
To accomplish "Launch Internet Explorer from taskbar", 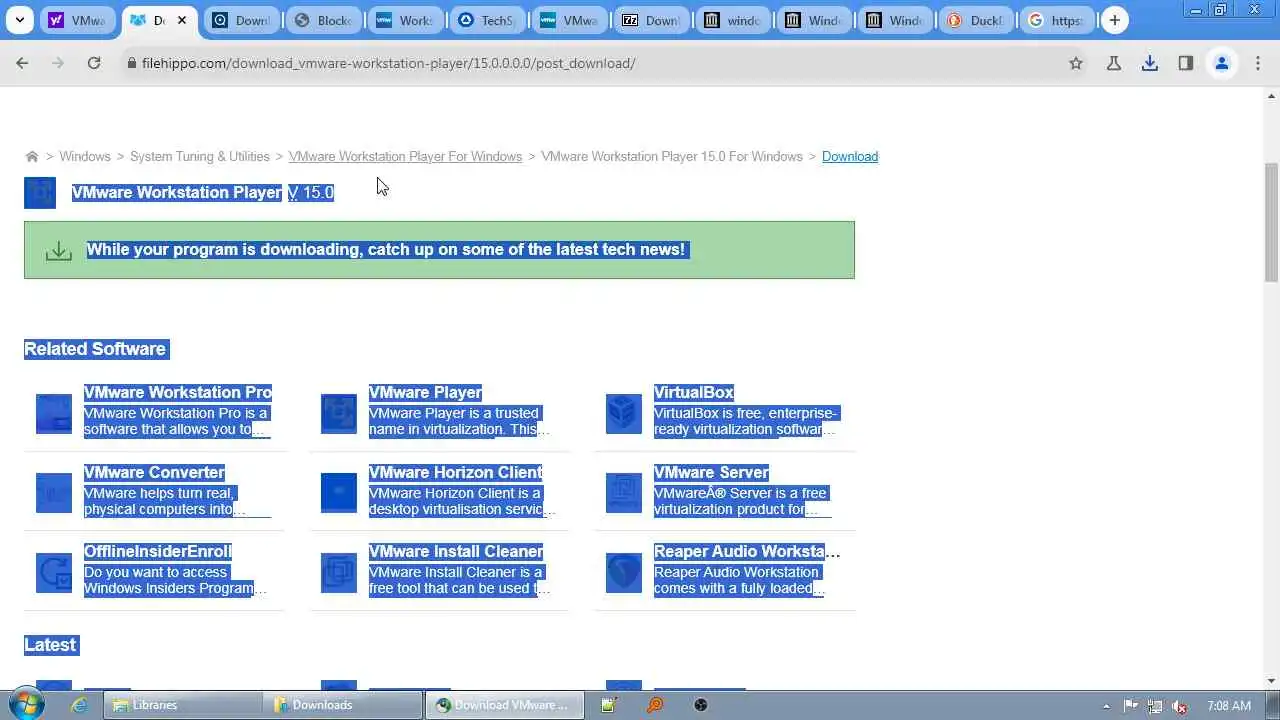I will point(79,705).
